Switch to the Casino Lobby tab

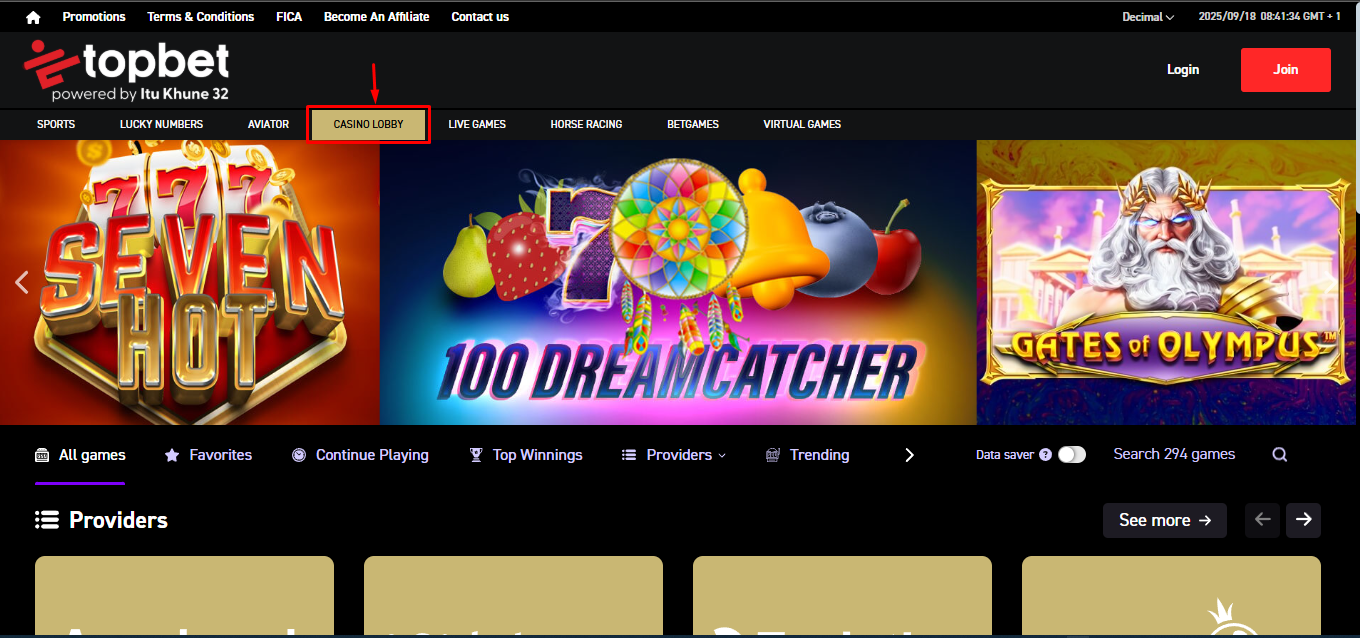click(x=368, y=124)
